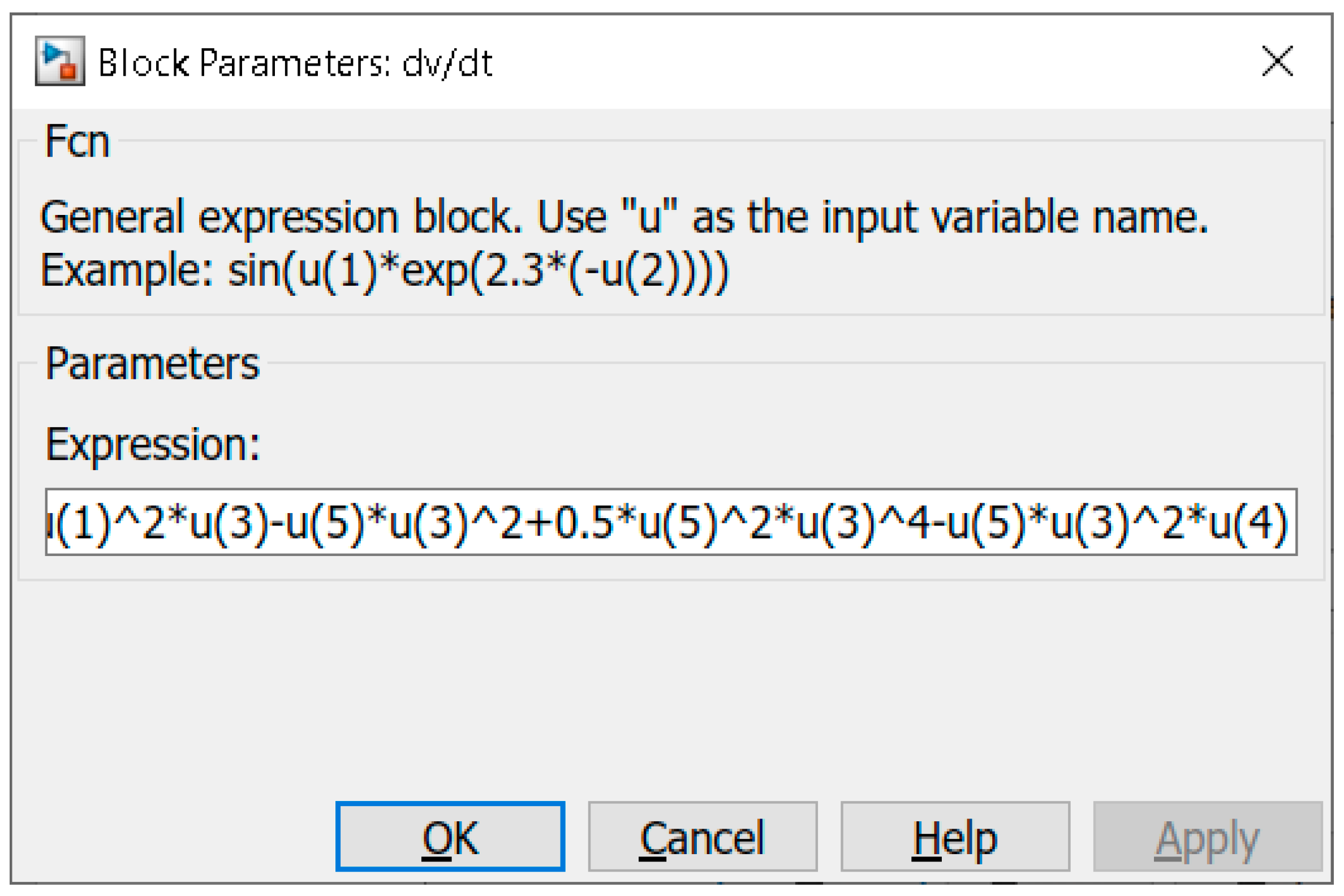Click the greyed-out Apply button

(1208, 837)
